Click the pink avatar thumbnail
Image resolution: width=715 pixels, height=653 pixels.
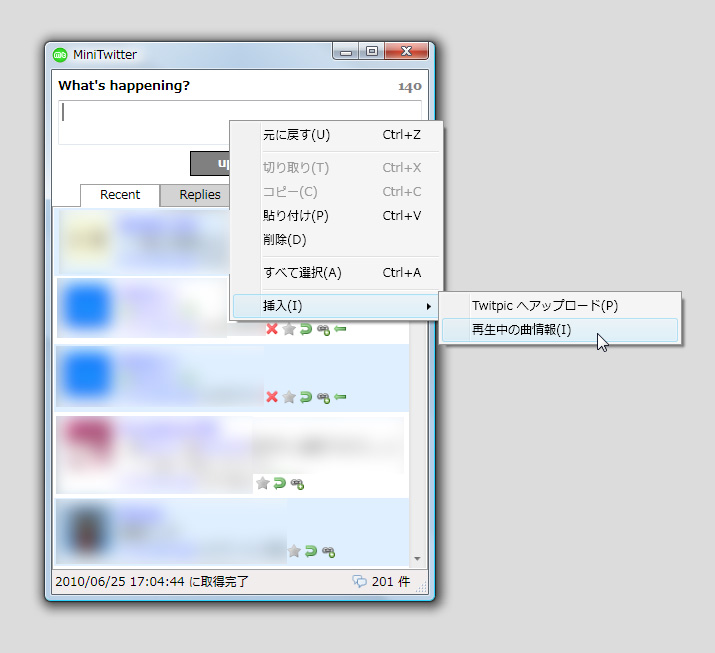point(87,441)
